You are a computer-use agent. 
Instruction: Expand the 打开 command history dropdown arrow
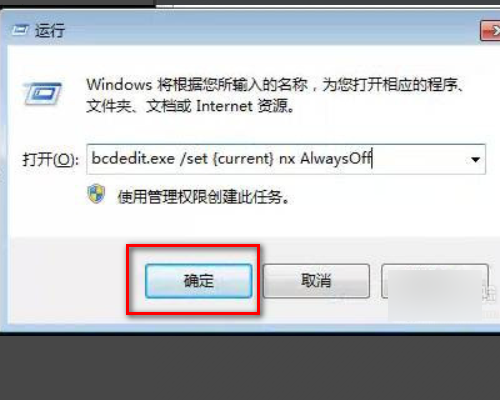(x=475, y=160)
